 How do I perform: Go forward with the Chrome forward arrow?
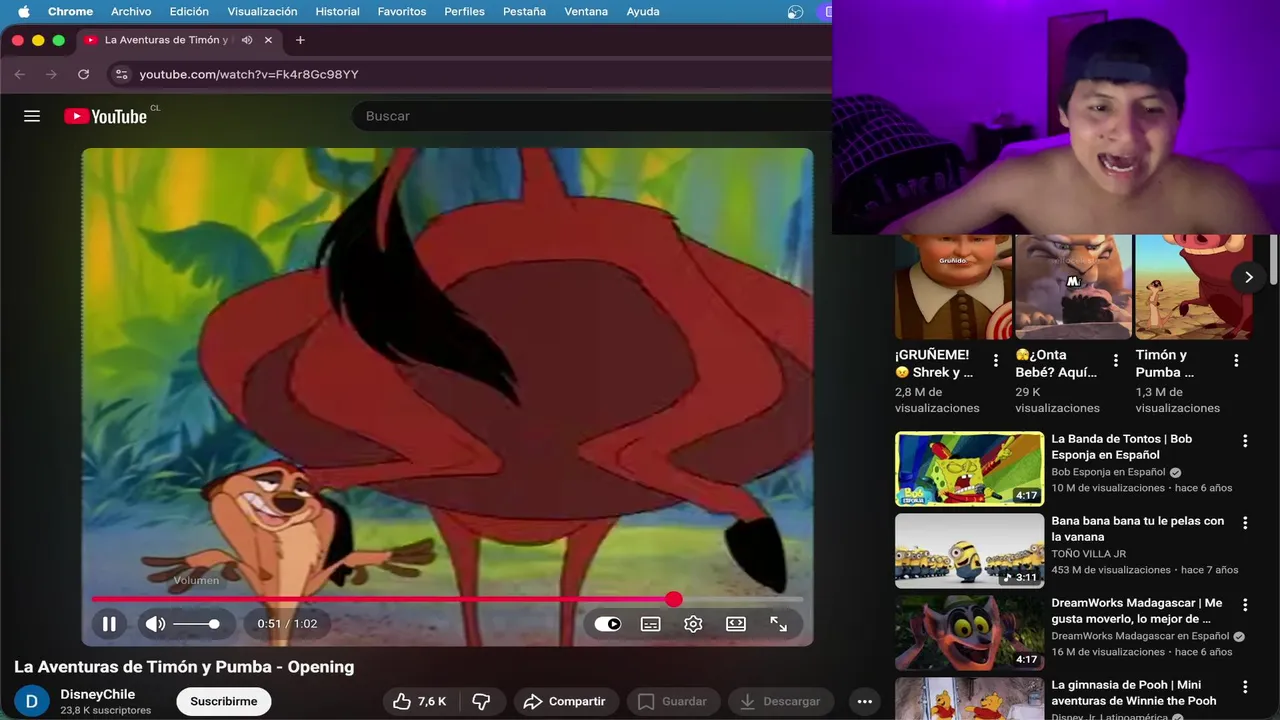[x=52, y=74]
